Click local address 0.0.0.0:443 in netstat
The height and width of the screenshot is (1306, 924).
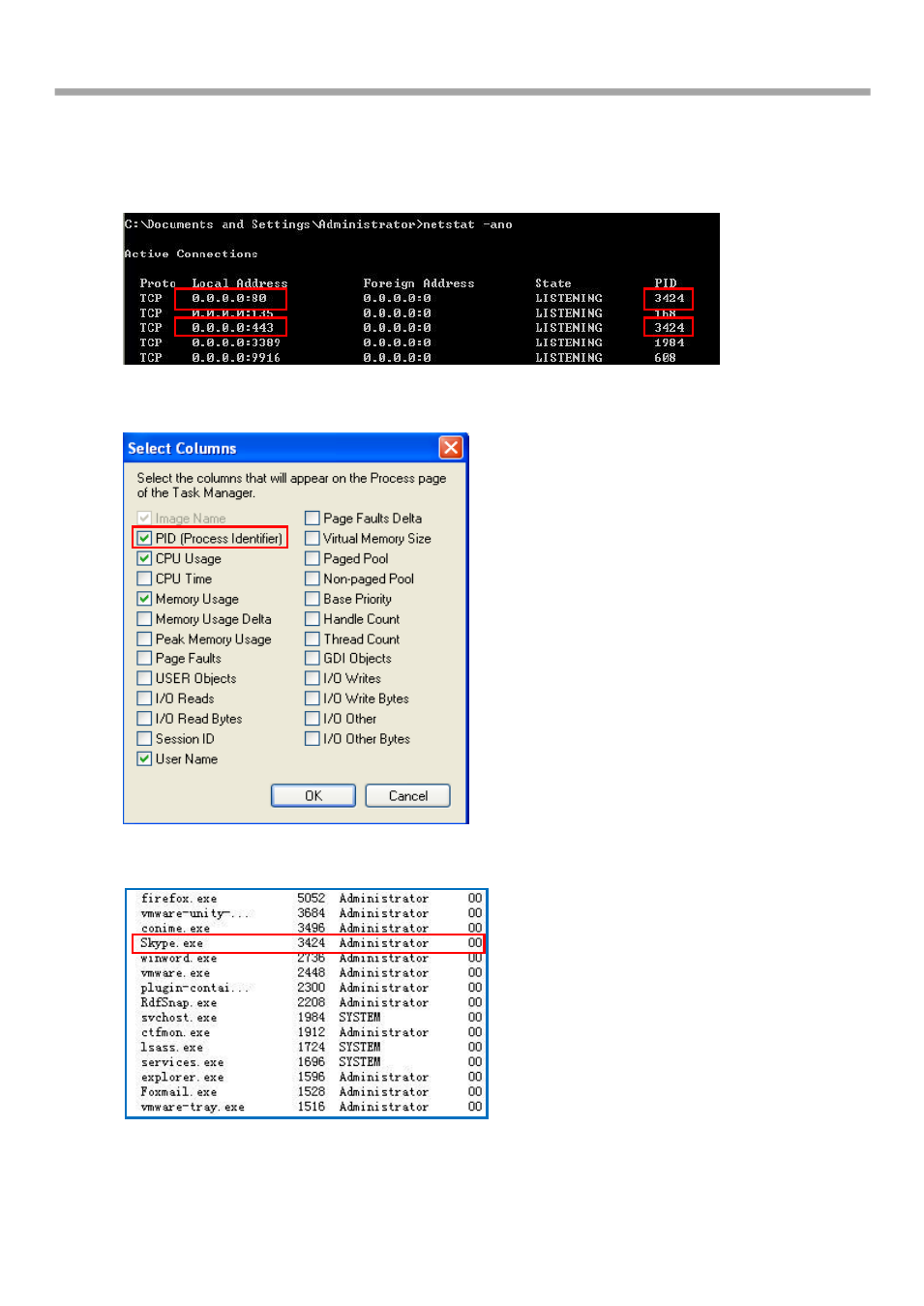(x=232, y=327)
